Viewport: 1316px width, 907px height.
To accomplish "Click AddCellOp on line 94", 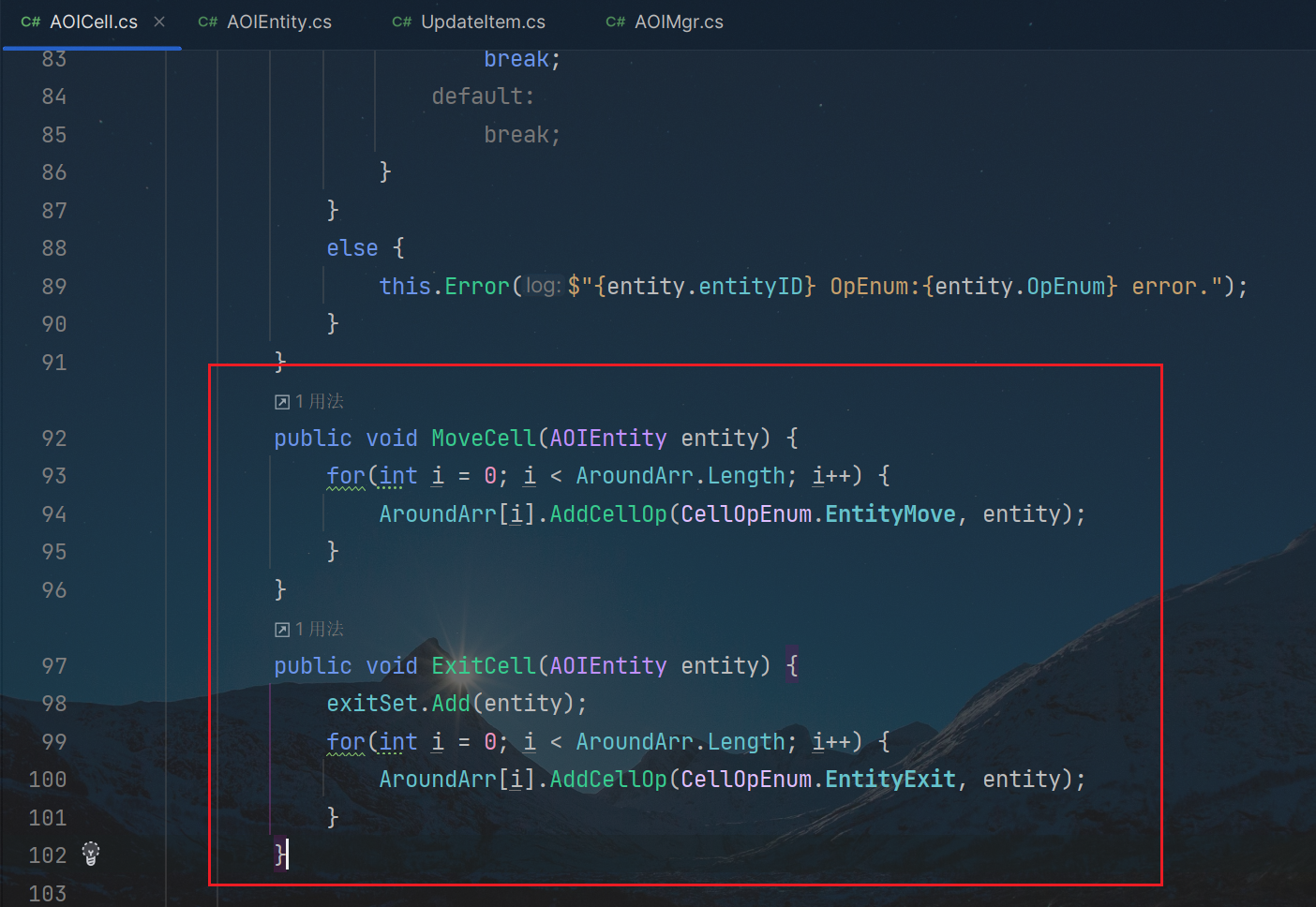I will 608,513.
